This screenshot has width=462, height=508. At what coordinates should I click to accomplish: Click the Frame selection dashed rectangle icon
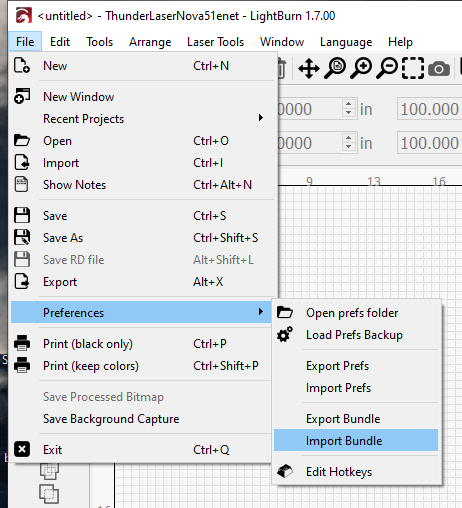pos(413,68)
